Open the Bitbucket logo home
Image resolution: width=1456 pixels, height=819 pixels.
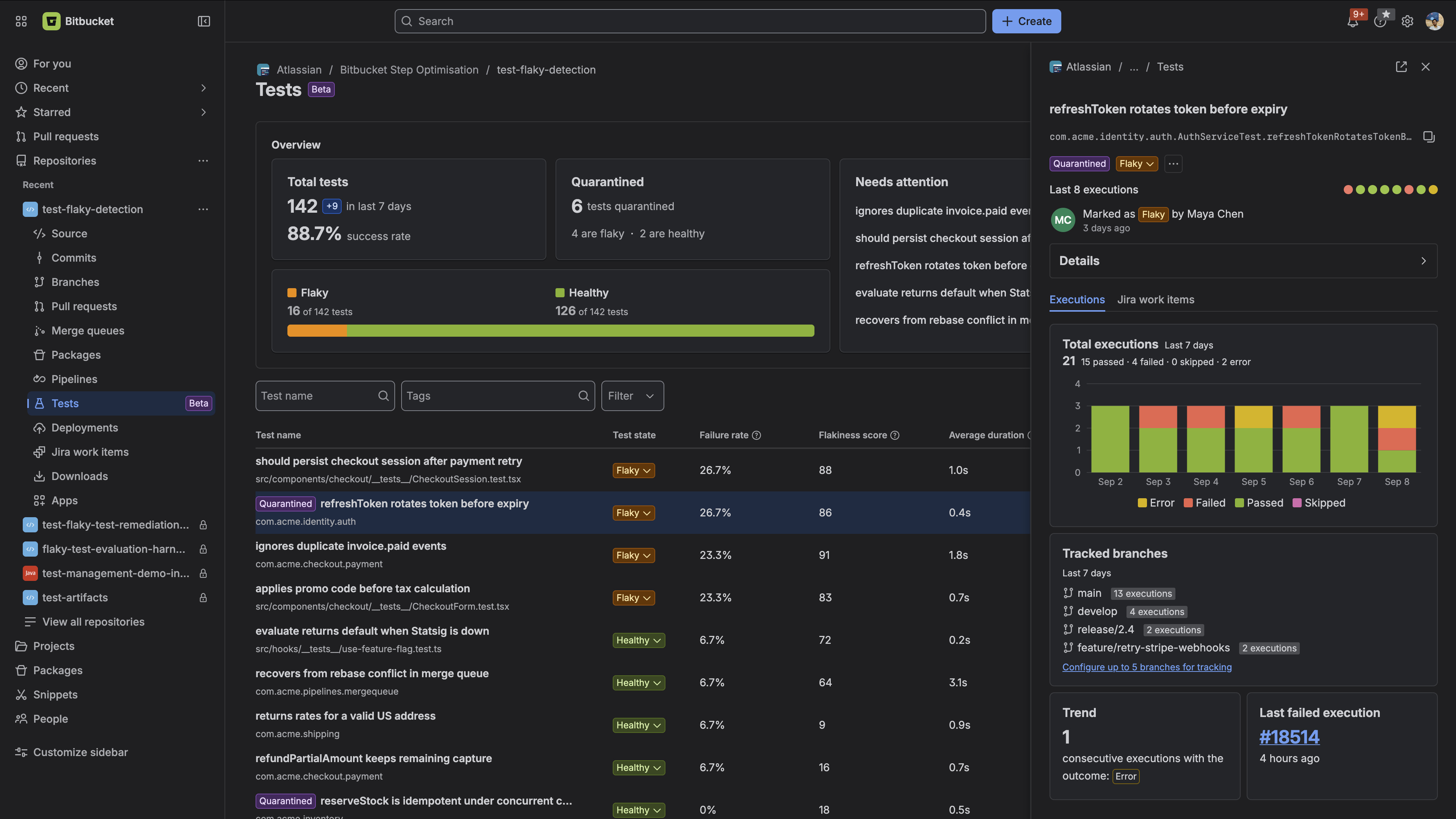coord(78,21)
